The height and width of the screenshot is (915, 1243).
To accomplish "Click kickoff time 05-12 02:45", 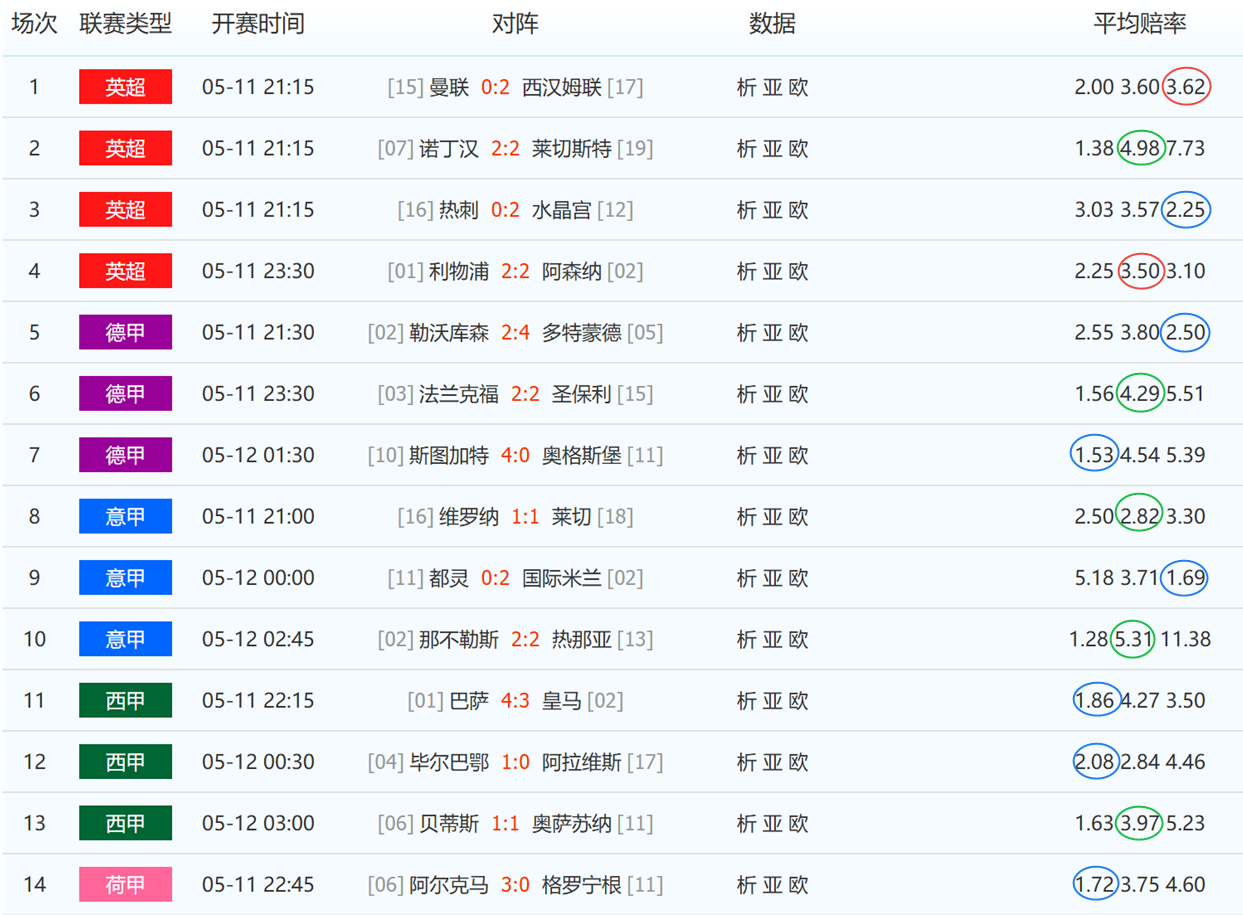I will (258, 640).
